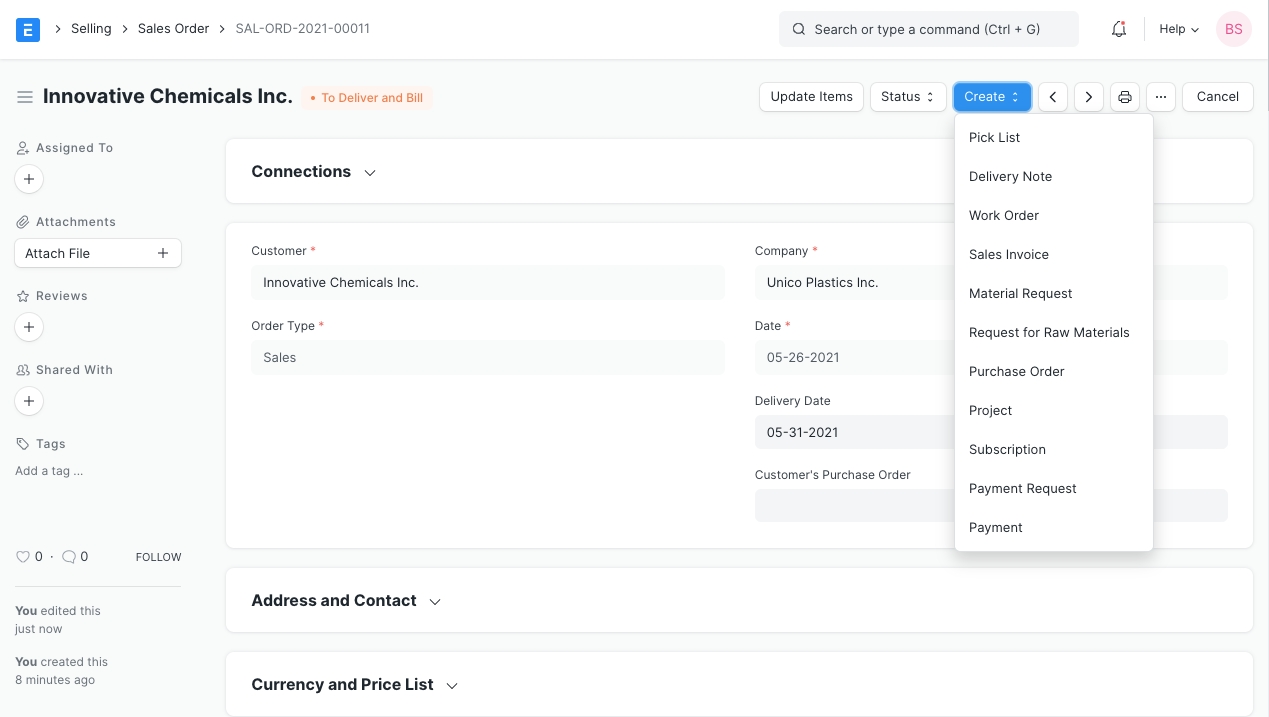Click the search command bar

click(x=928, y=29)
